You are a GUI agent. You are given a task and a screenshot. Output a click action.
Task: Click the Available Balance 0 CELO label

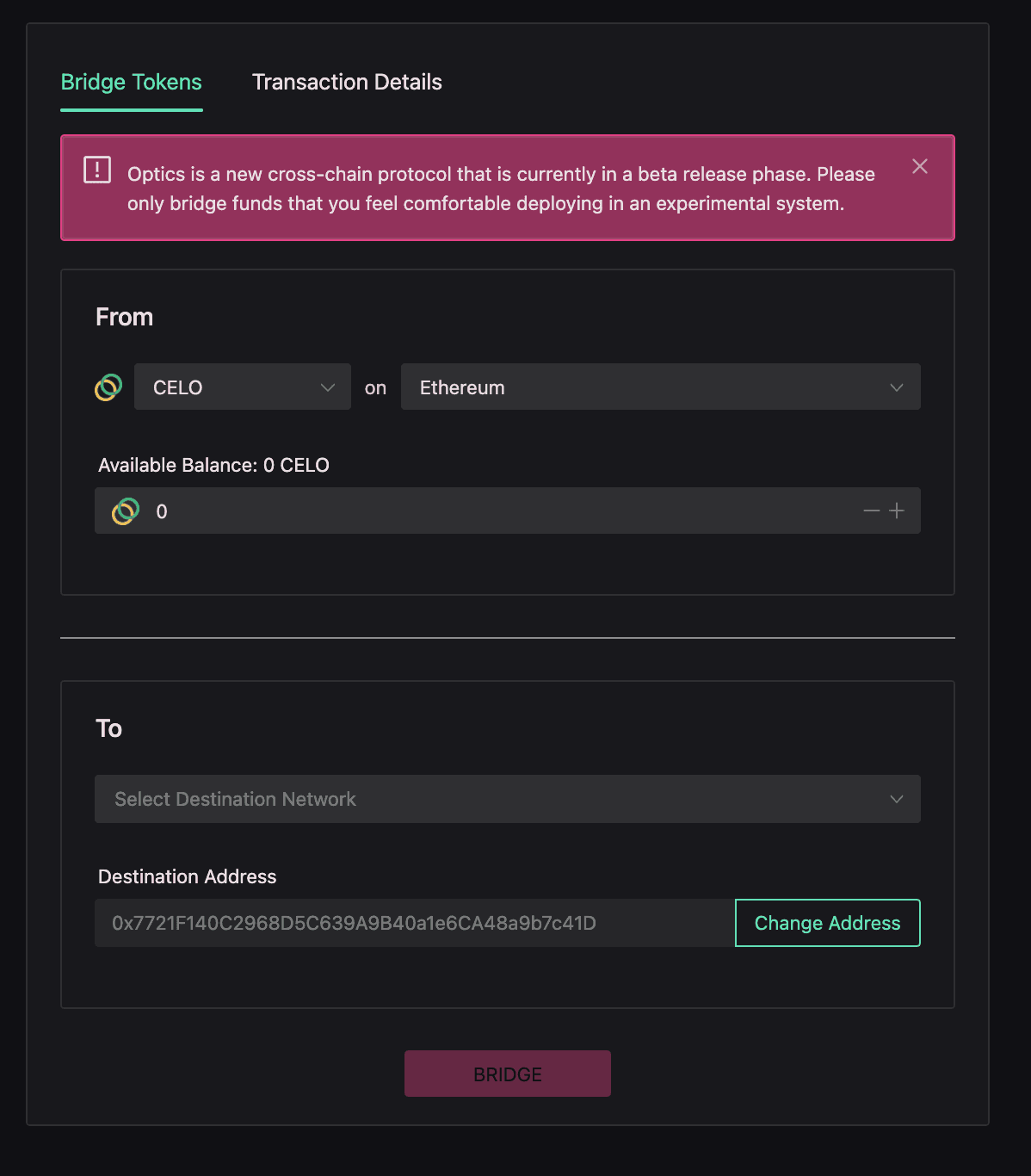click(x=213, y=465)
